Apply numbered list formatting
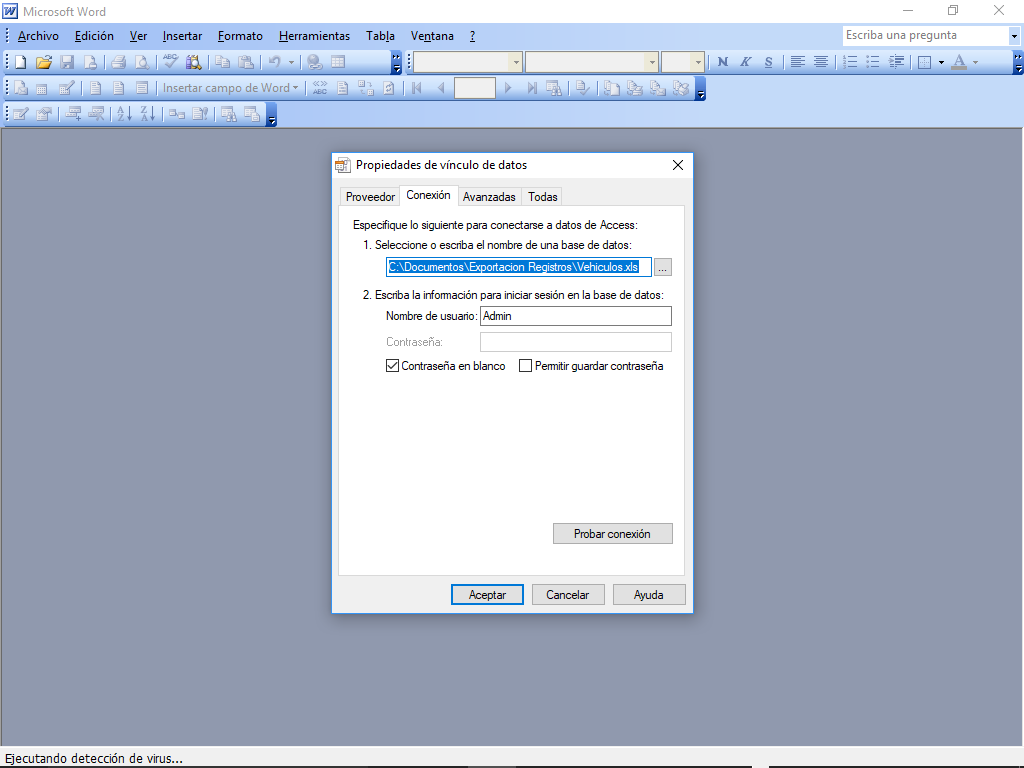Image resolution: width=1024 pixels, height=768 pixels. click(x=850, y=62)
